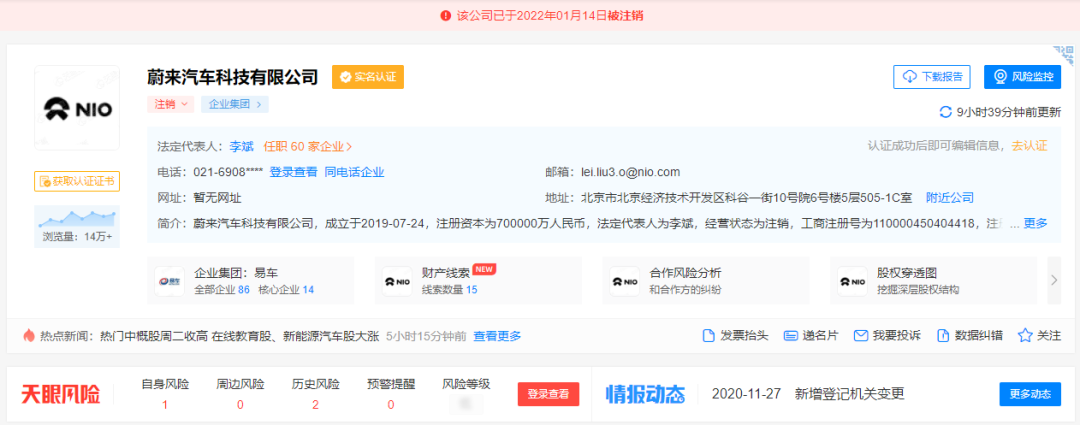
Task: Click the 热点新闻 flame icon
Action: [28, 335]
